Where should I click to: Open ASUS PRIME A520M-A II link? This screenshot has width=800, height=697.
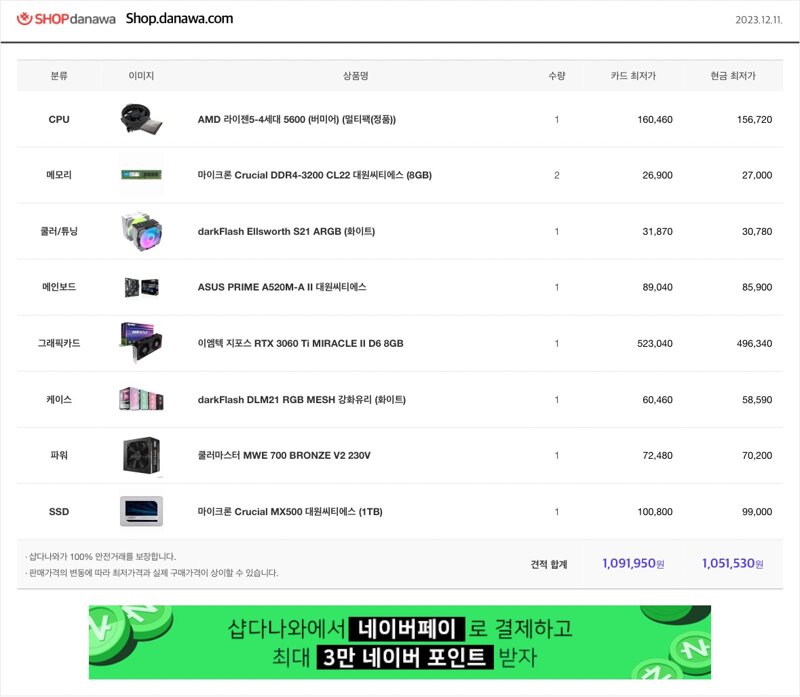(x=282, y=287)
